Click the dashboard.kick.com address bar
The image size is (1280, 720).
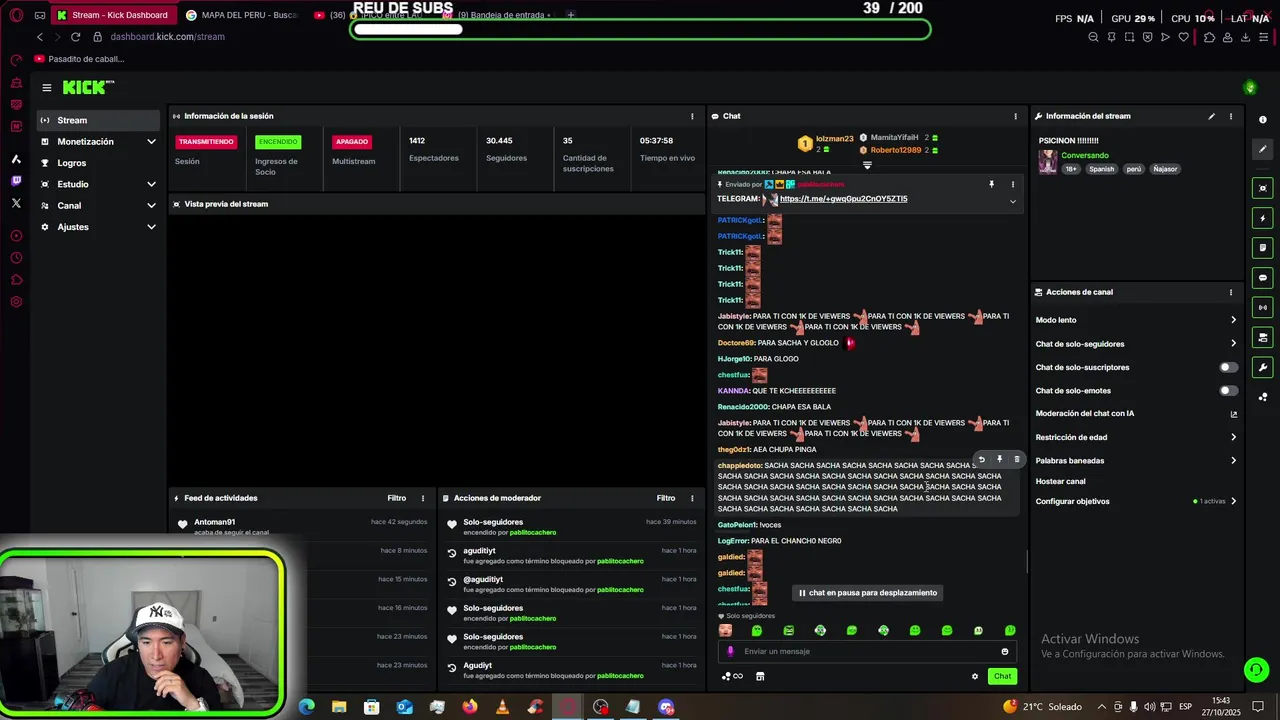167,37
